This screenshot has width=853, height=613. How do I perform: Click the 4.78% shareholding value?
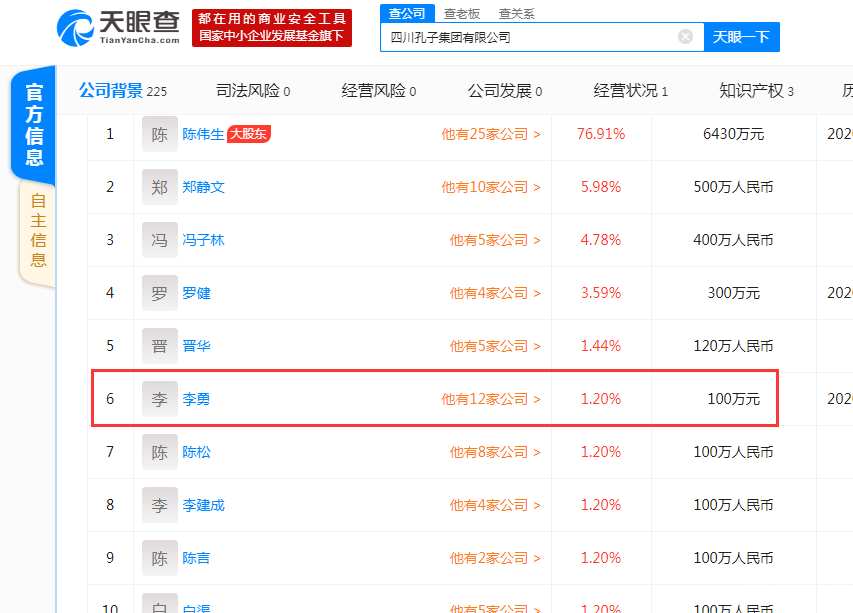(x=601, y=240)
